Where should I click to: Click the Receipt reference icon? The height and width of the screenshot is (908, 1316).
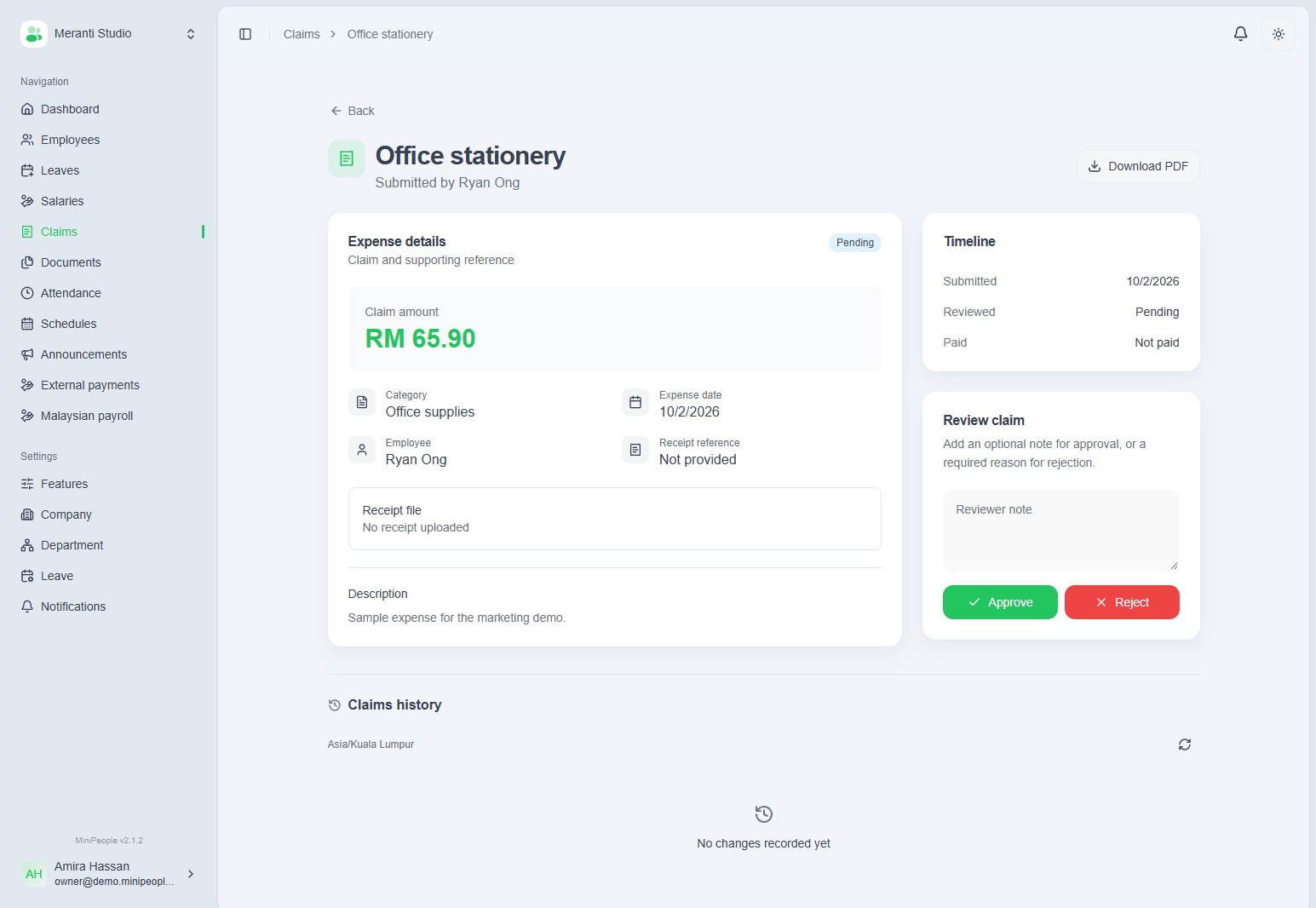[x=635, y=450]
